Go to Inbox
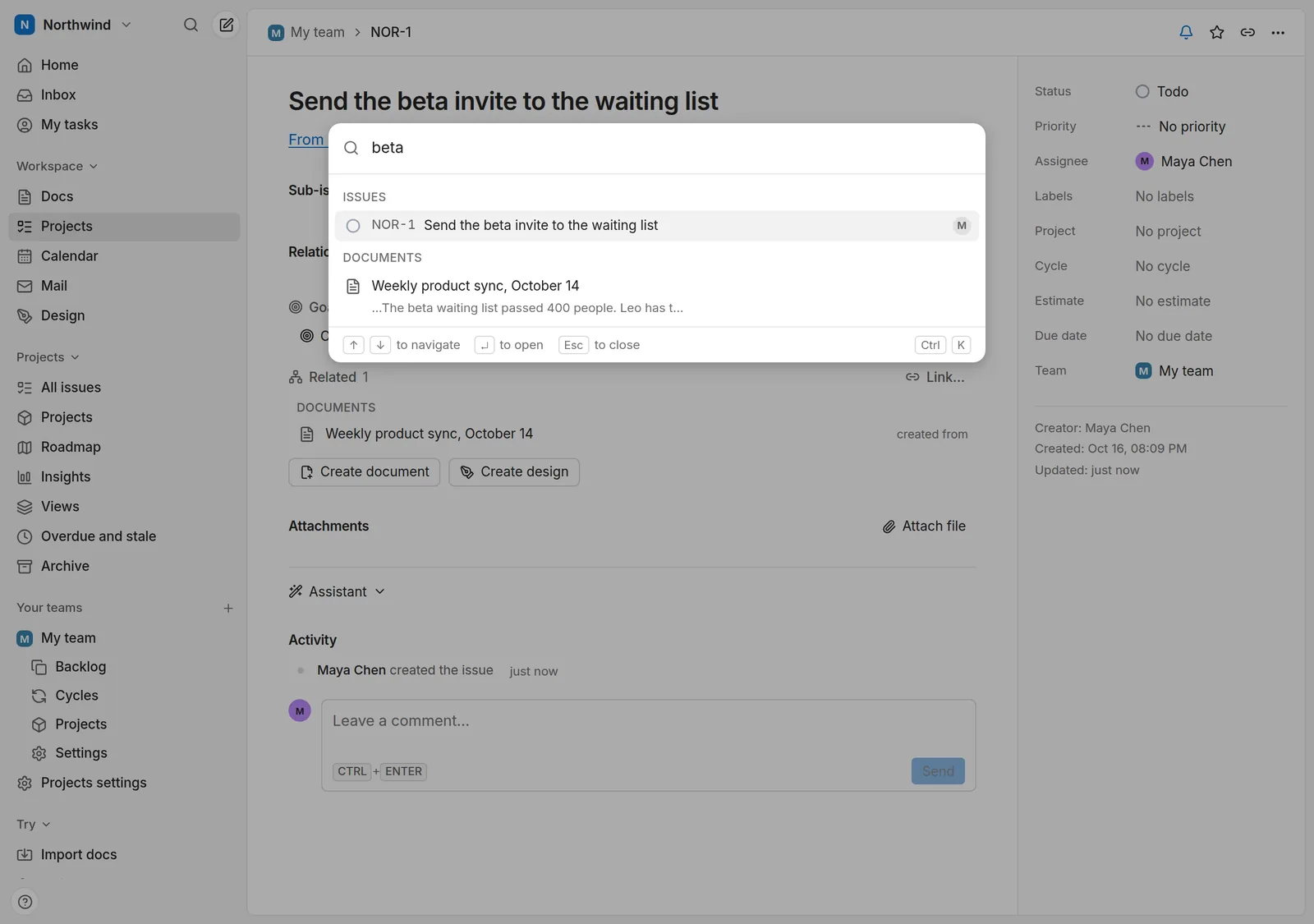Screen dimensions: 1314x924 click(x=124, y=95)
